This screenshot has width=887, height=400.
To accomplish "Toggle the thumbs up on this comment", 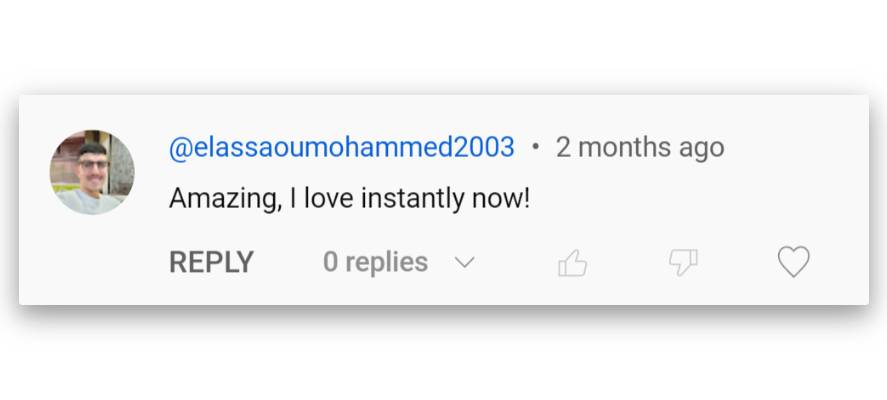I will click(572, 263).
